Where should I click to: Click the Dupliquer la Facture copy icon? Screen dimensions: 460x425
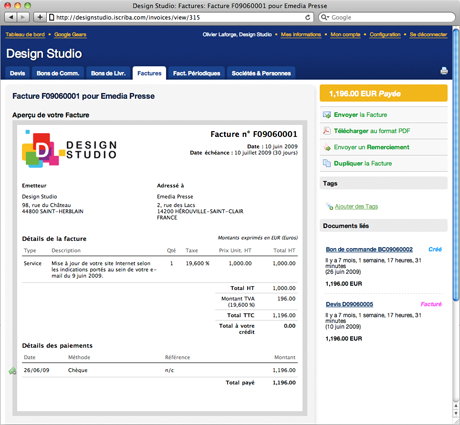click(x=327, y=163)
